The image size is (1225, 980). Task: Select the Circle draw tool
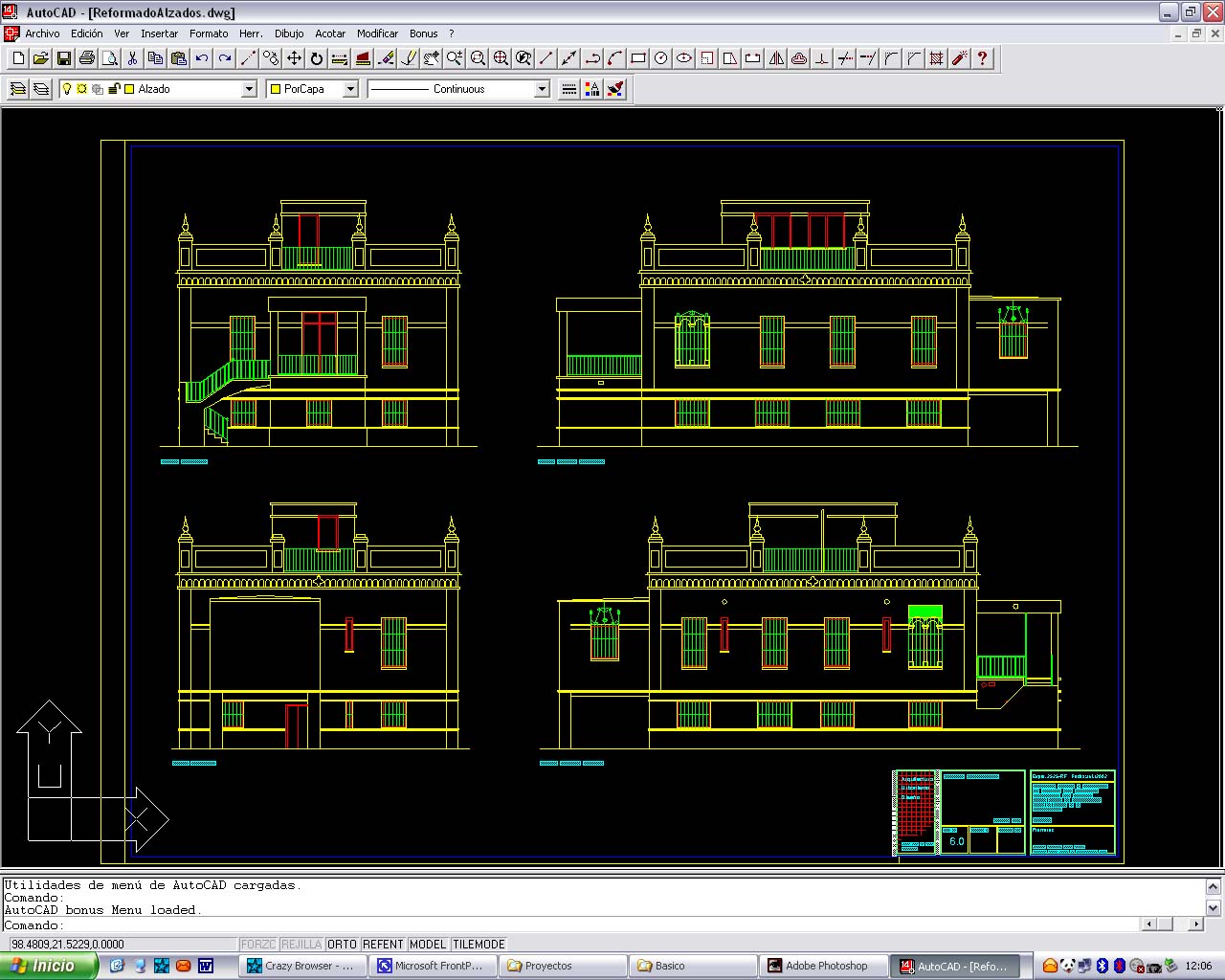(x=661, y=58)
